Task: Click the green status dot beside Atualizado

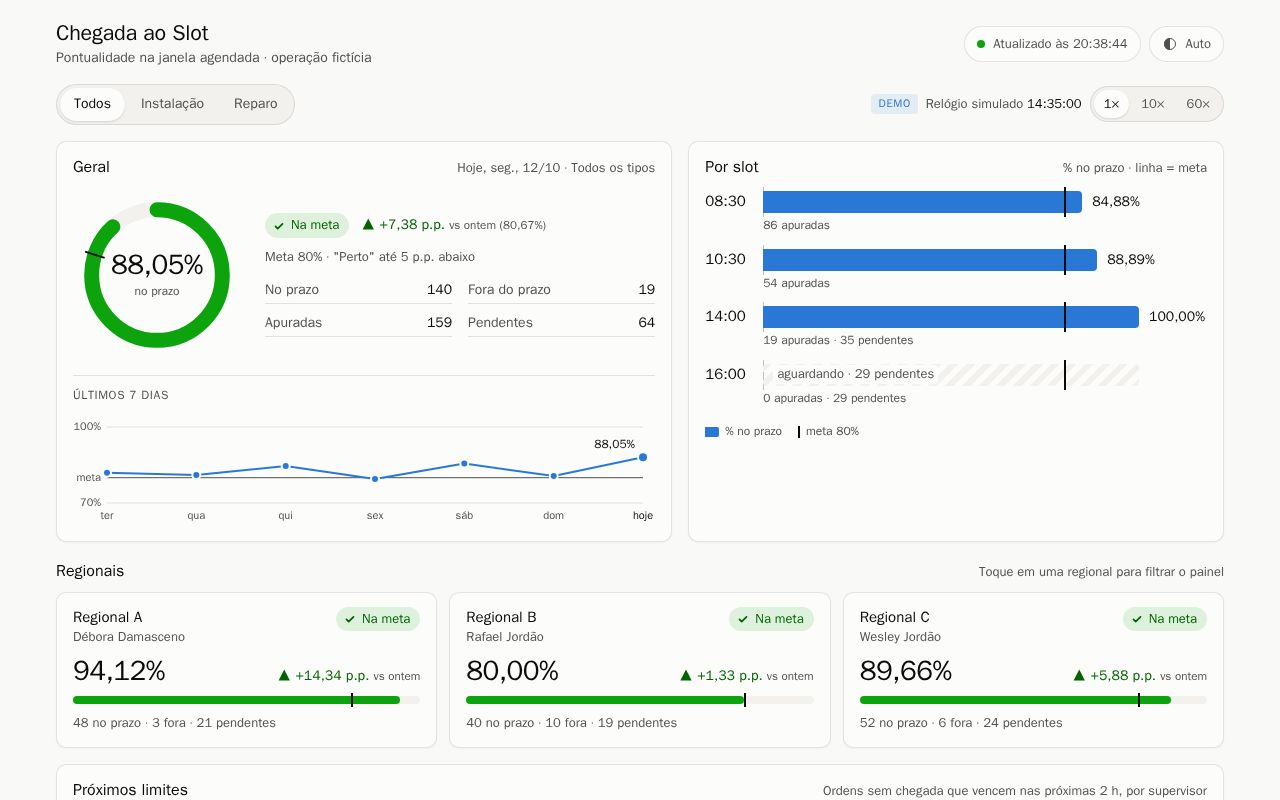Action: point(981,44)
